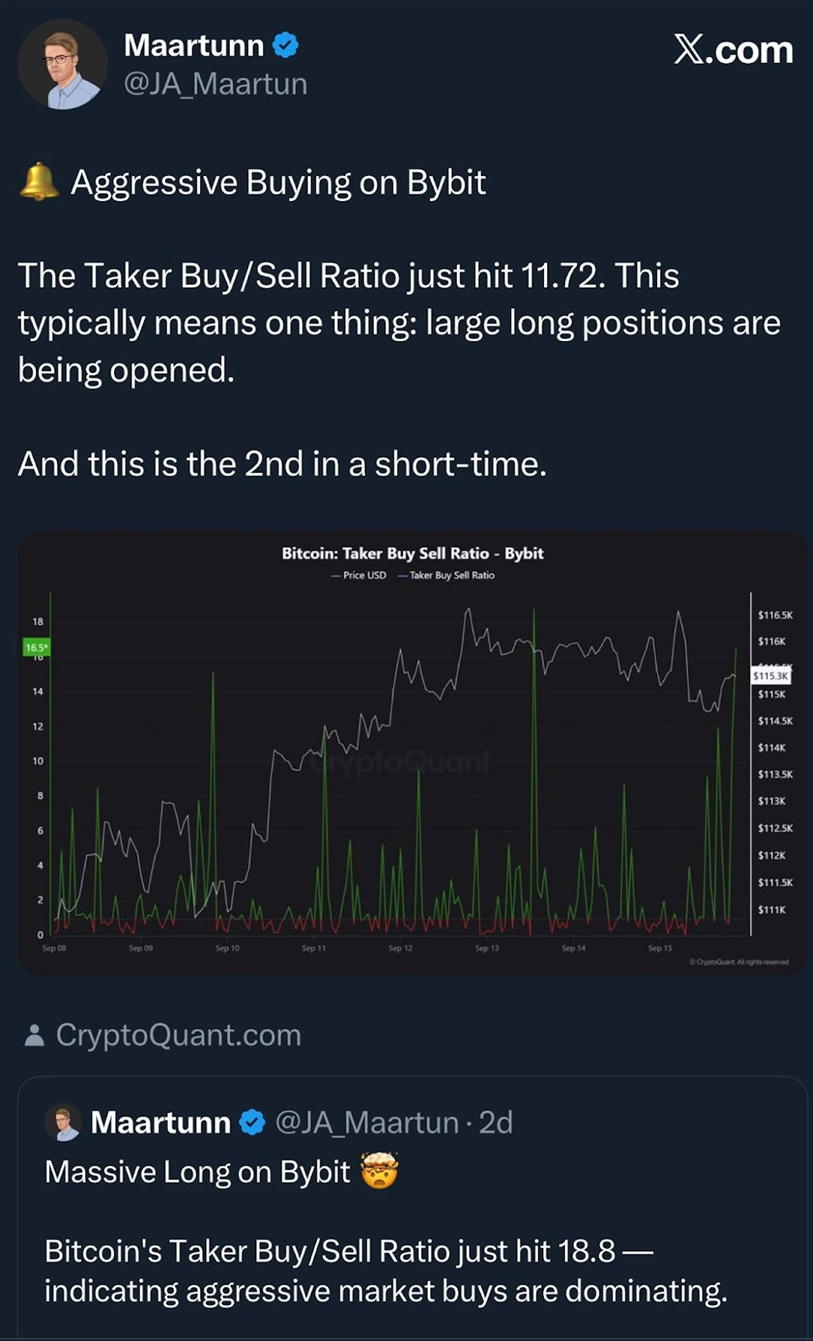Select the @JA_Maartun handle in the quoted post
Screen dimensions: 813x1341
(x=366, y=1123)
